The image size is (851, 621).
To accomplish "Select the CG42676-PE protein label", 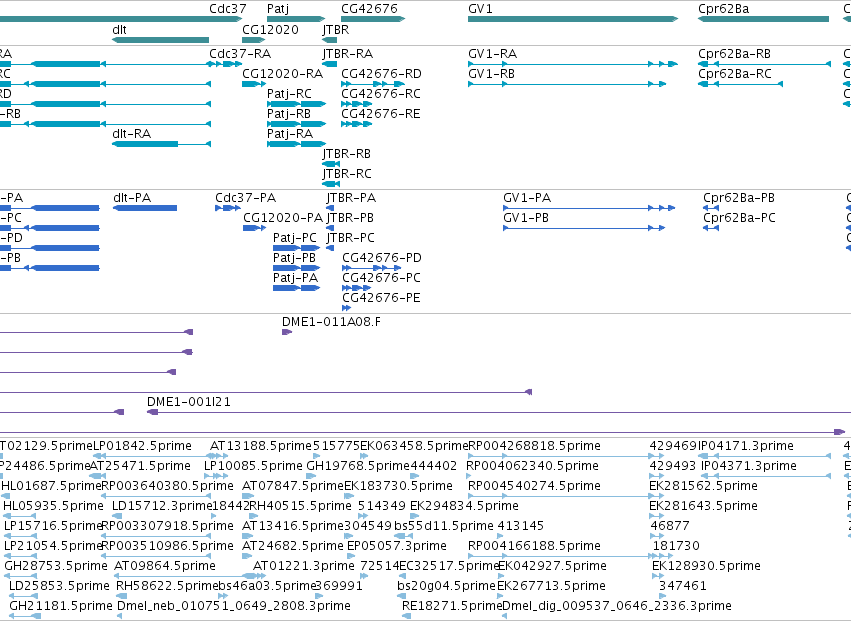I will tap(381, 298).
